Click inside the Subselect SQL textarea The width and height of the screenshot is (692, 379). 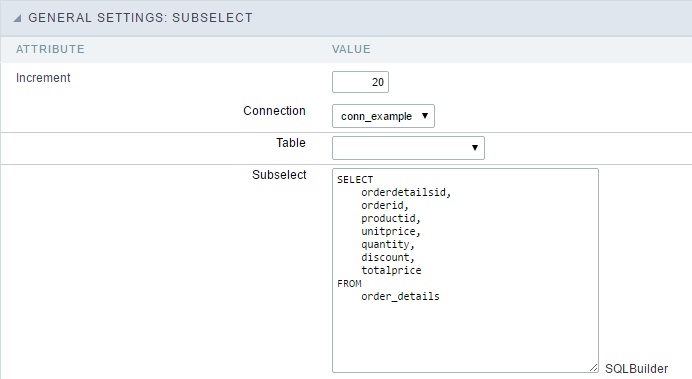point(465,270)
